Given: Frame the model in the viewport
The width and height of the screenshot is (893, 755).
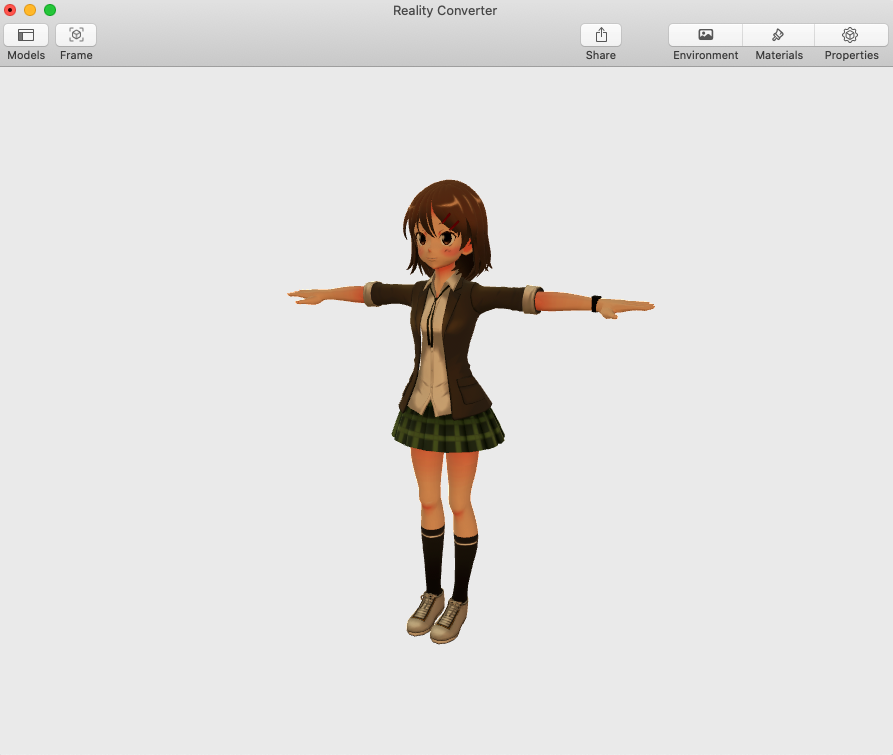Looking at the screenshot, I should coord(76,35).
